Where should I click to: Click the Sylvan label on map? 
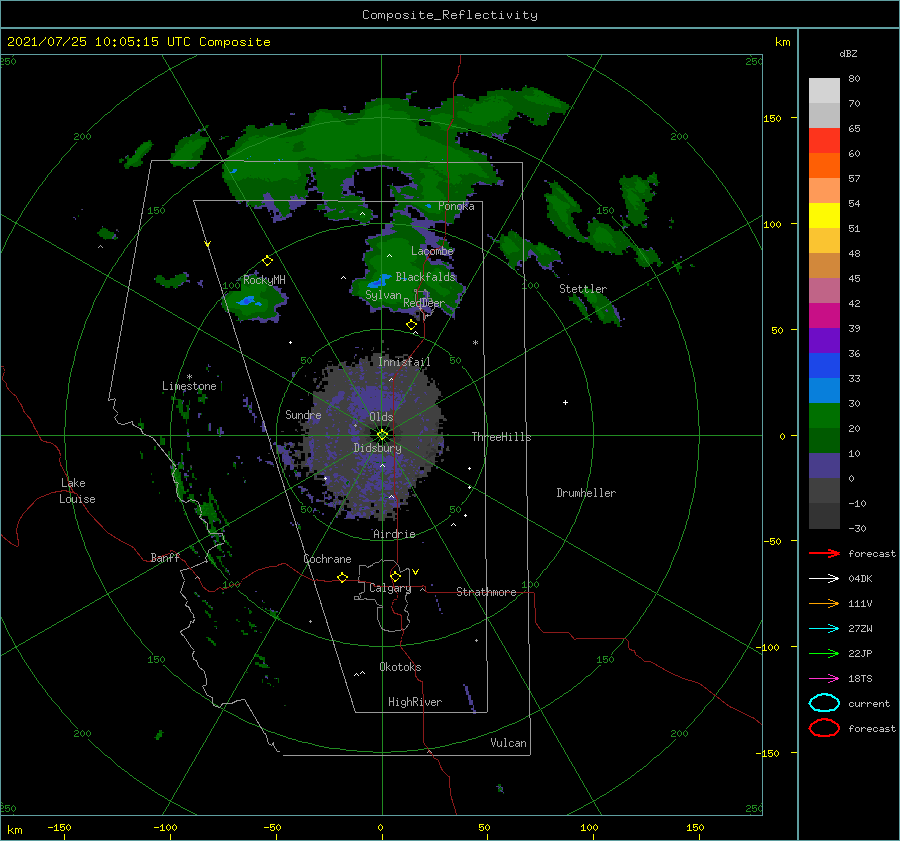[x=383, y=295]
